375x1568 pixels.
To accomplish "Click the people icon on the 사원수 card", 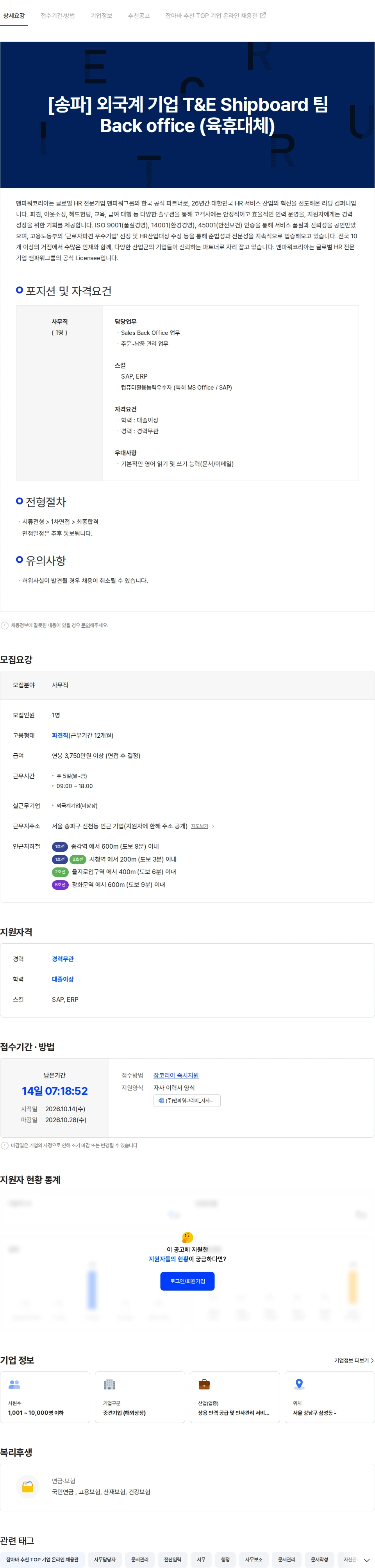I will [x=14, y=1384].
